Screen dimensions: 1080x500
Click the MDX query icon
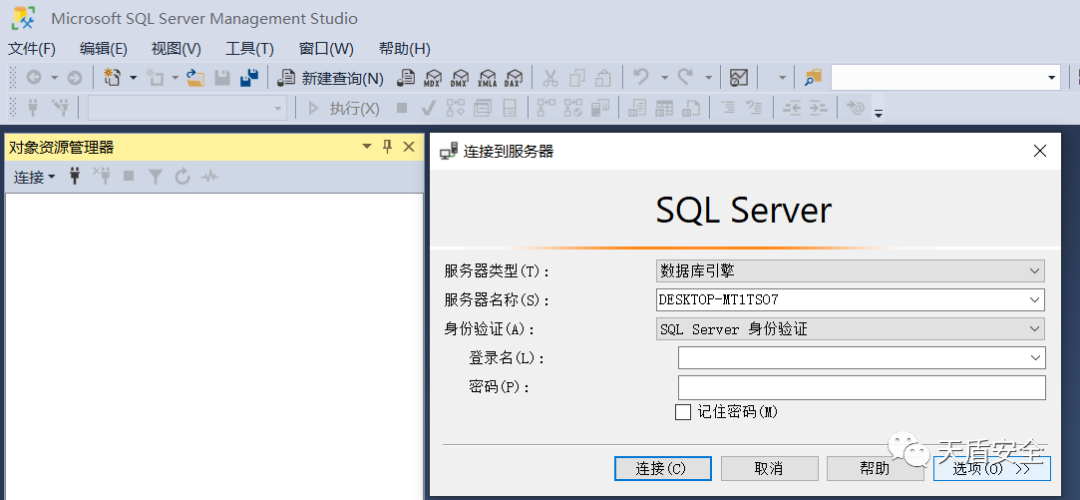[433, 78]
